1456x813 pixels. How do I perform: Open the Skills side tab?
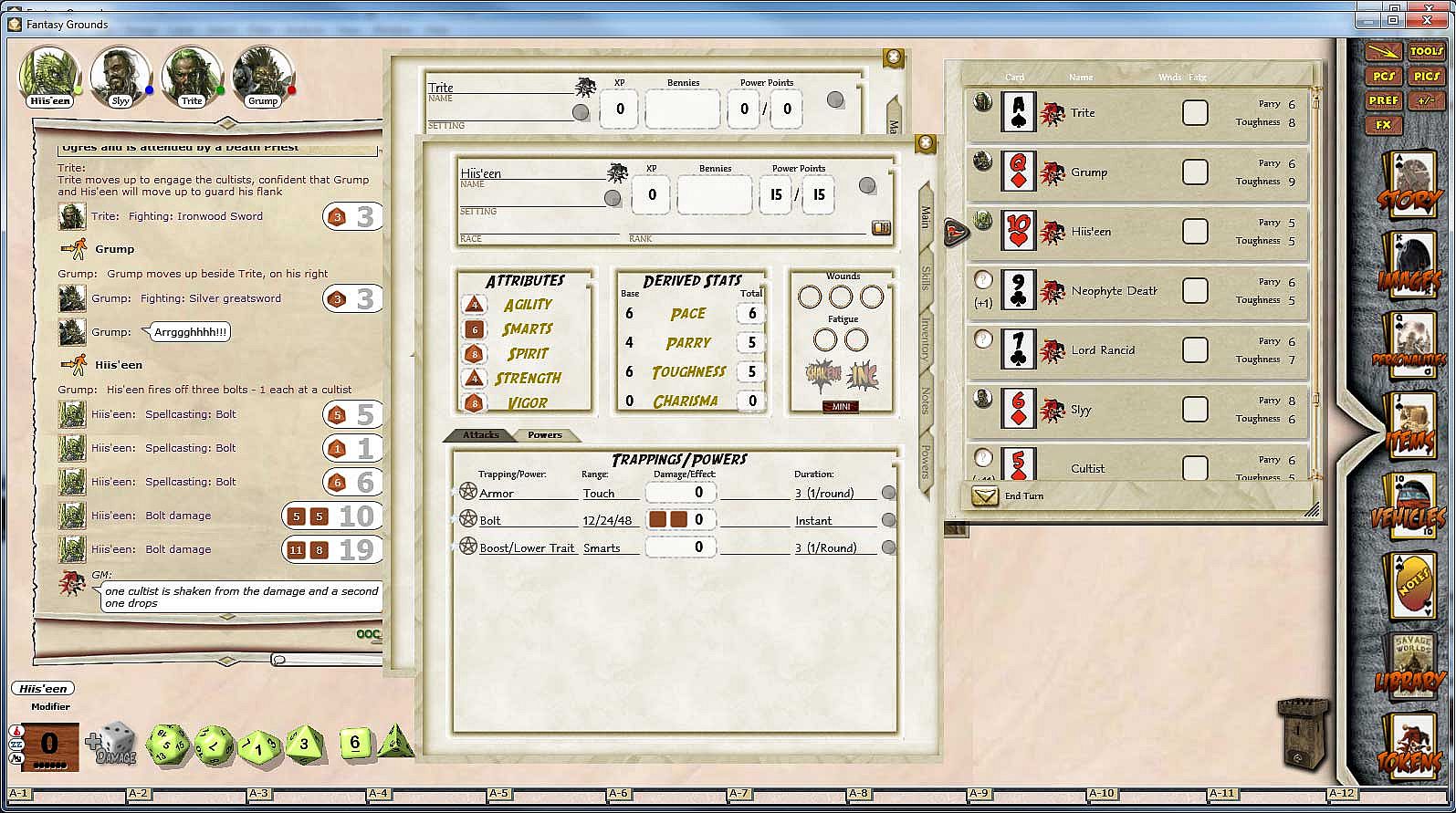[x=925, y=277]
